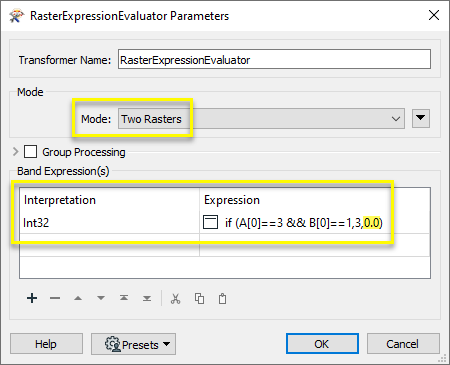Open the expression editor icon beside the expression
The width and height of the screenshot is (450, 365).
tap(211, 222)
